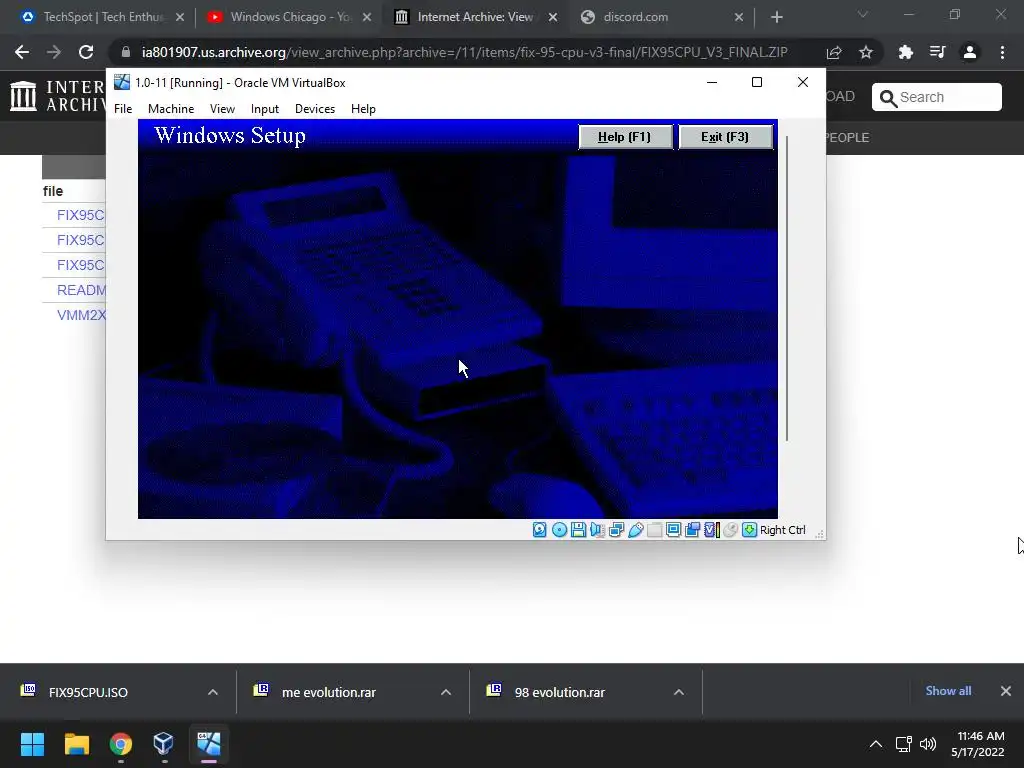This screenshot has width=1024, height=768.
Task: Open VirtualBox Devices menu
Action: pyautogui.click(x=315, y=109)
